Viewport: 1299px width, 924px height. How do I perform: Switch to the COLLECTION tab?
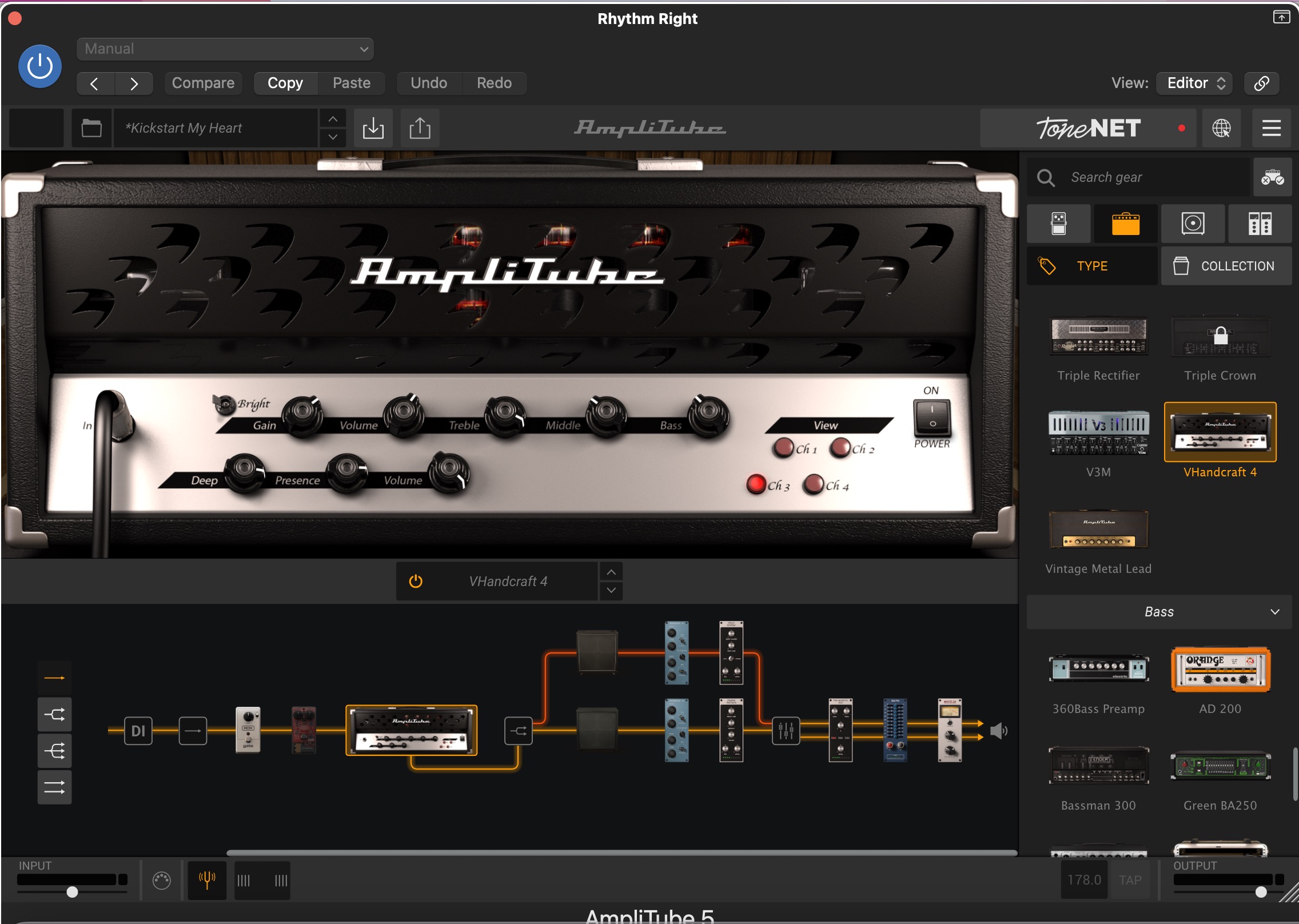[x=1226, y=266]
